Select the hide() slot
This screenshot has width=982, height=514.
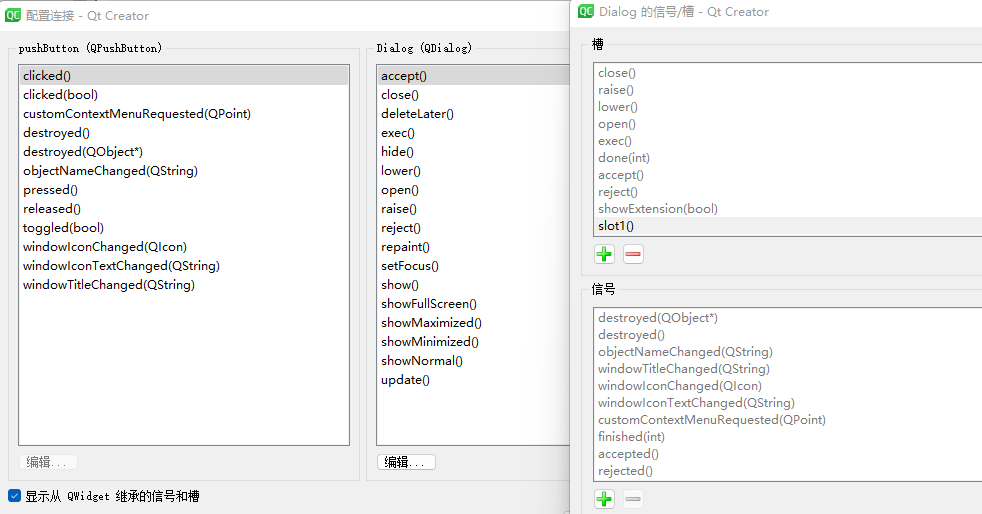473,152
